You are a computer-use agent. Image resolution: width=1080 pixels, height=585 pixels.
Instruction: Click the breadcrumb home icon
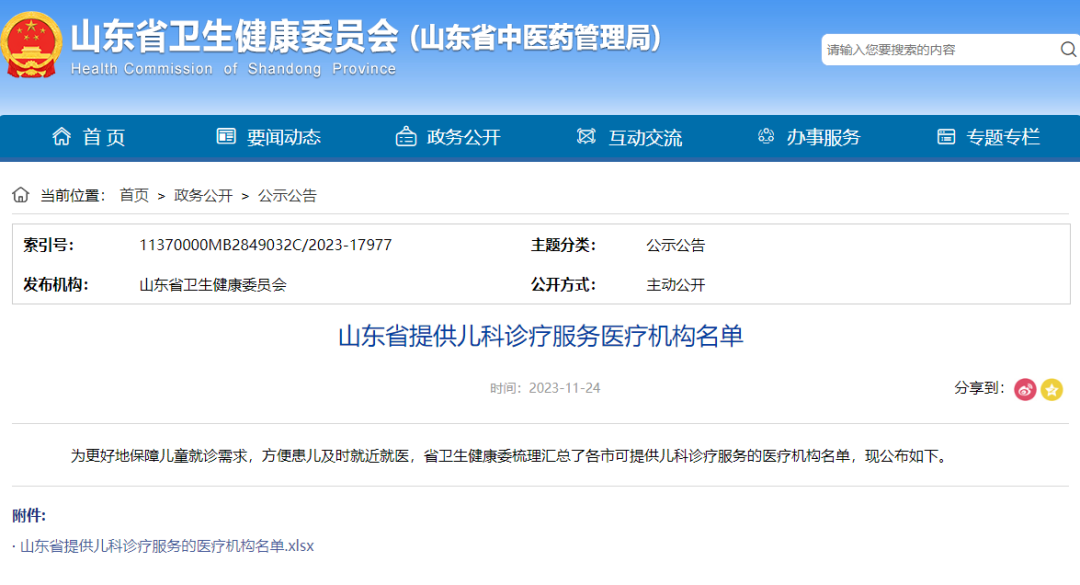(21, 195)
